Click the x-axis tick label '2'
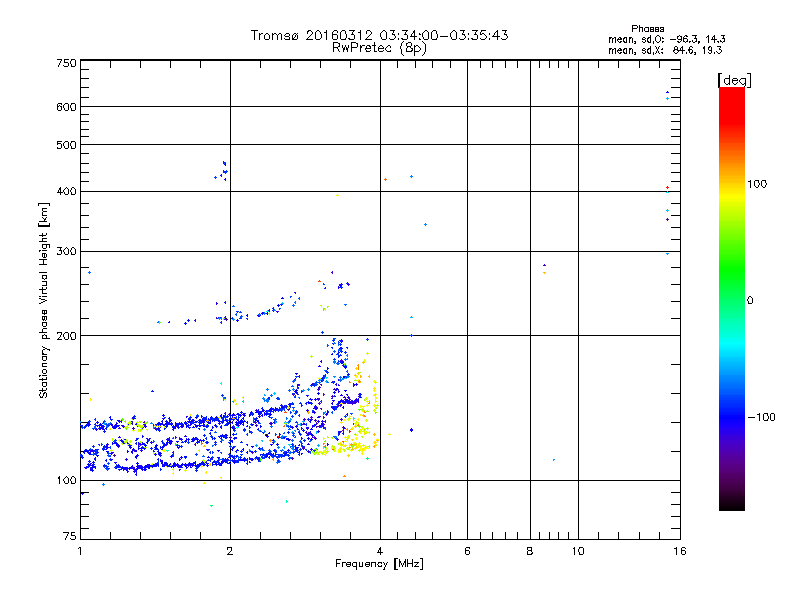Screen dimensions: 800x600 [x=230, y=551]
